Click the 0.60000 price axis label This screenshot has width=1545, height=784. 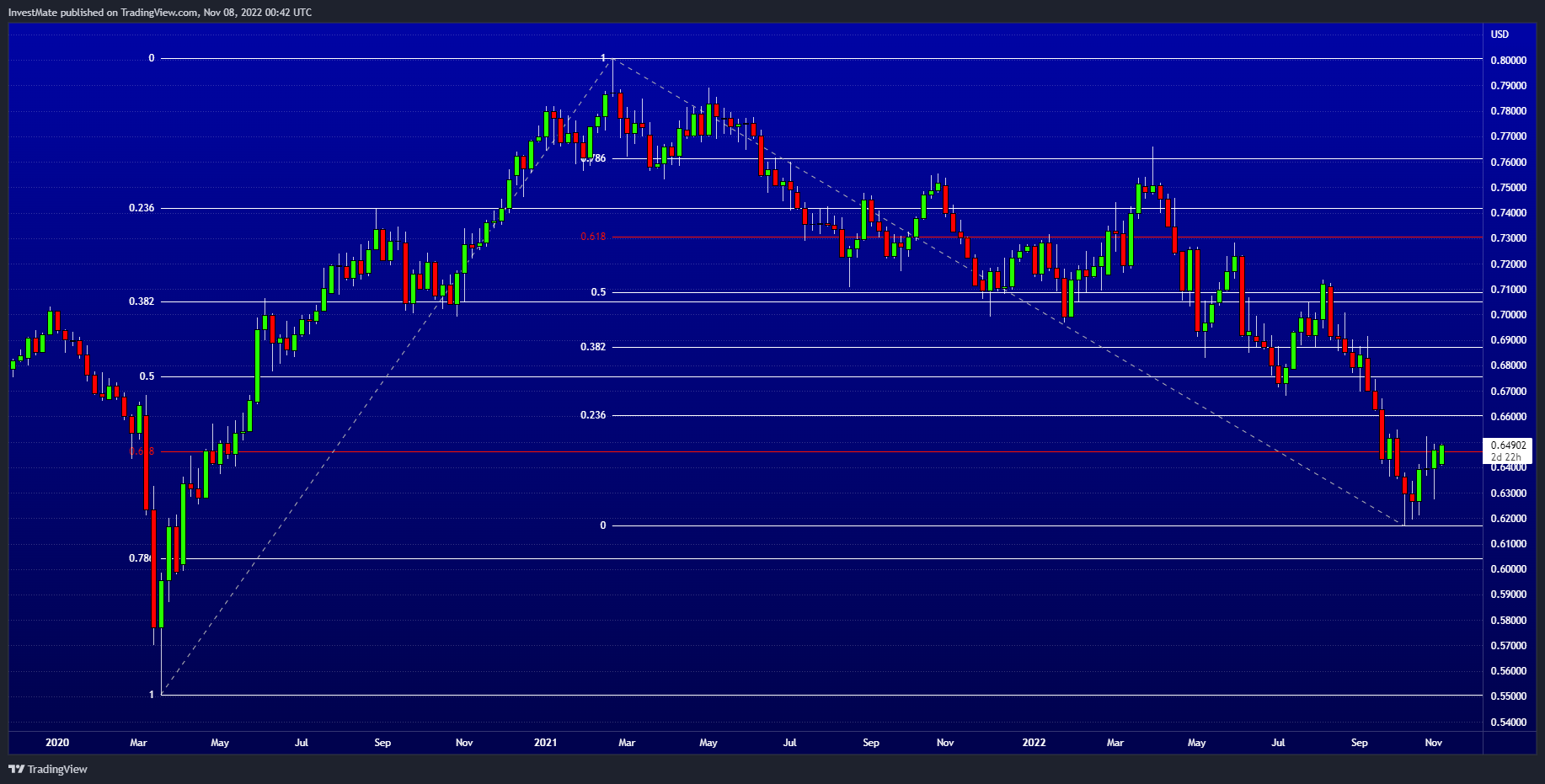[1508, 569]
